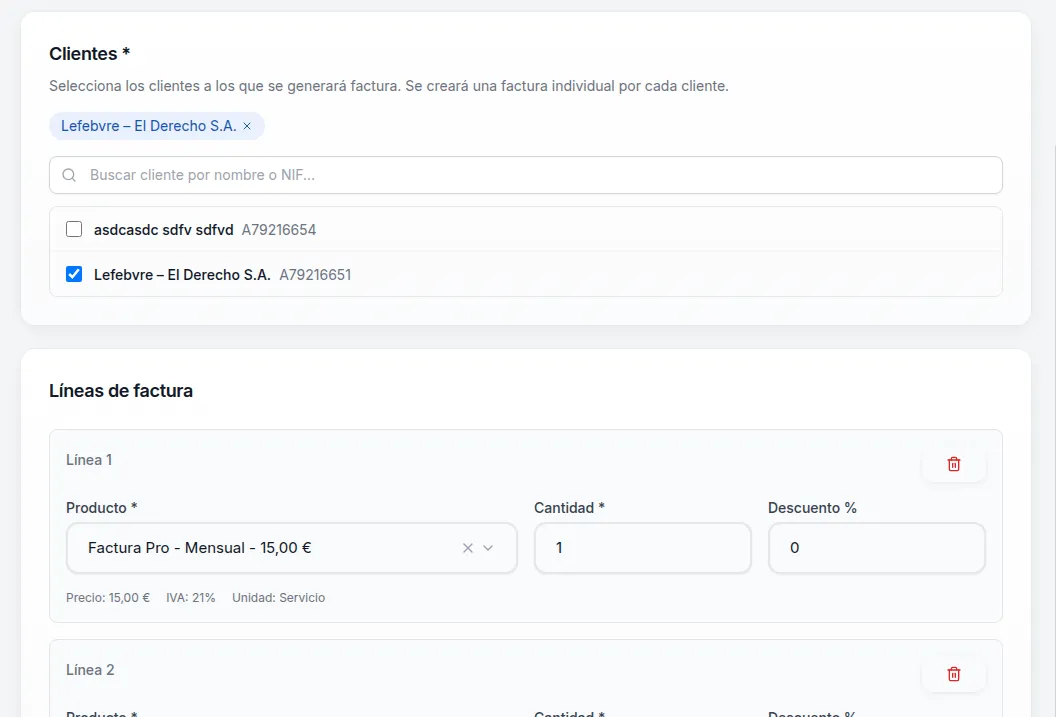
Task: Expand the Producto dropdown chevron
Action: click(488, 548)
